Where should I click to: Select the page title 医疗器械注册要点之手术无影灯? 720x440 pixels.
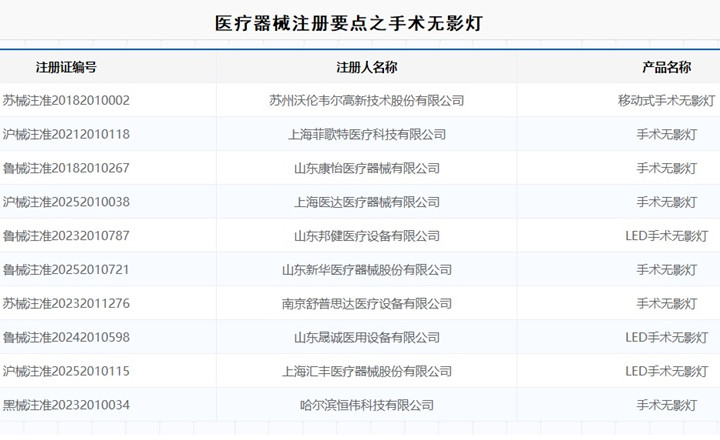point(349,23)
